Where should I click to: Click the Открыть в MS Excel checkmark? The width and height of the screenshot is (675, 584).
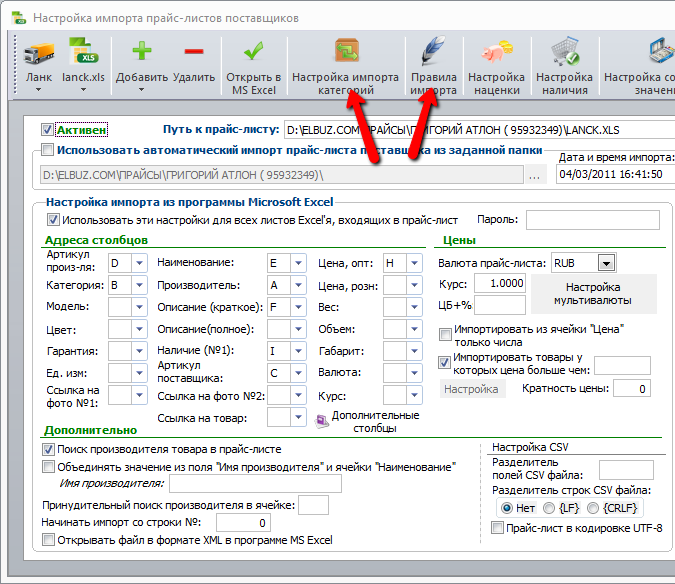point(254,51)
